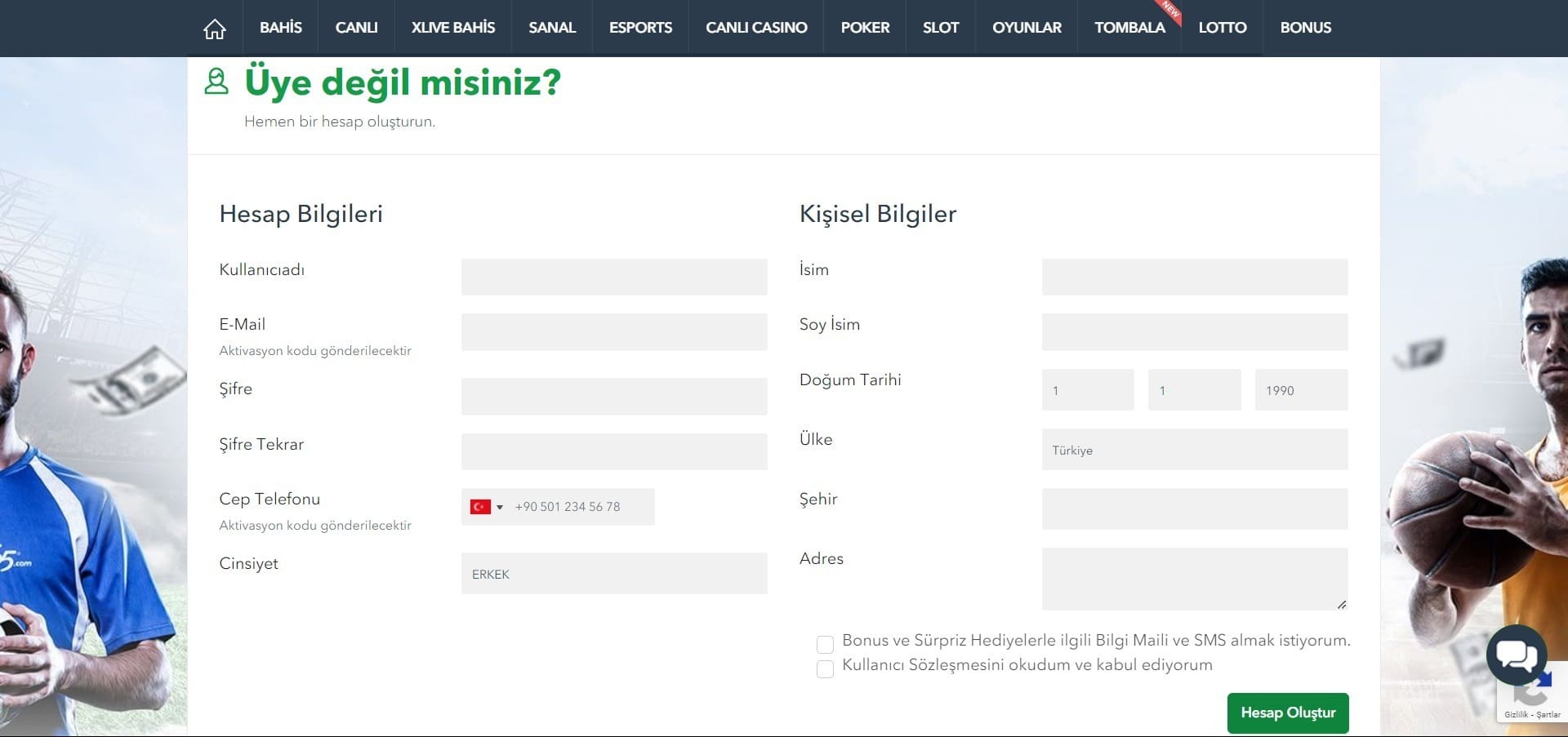Screen dimensions: 1568x737
Task: Click the Cep Telefonu number field
Action: pos(581,507)
